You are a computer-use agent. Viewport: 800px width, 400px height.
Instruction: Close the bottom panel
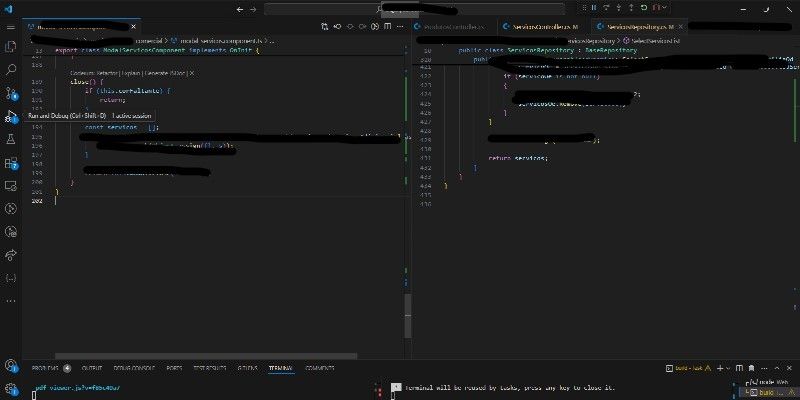pyautogui.click(x=789, y=368)
